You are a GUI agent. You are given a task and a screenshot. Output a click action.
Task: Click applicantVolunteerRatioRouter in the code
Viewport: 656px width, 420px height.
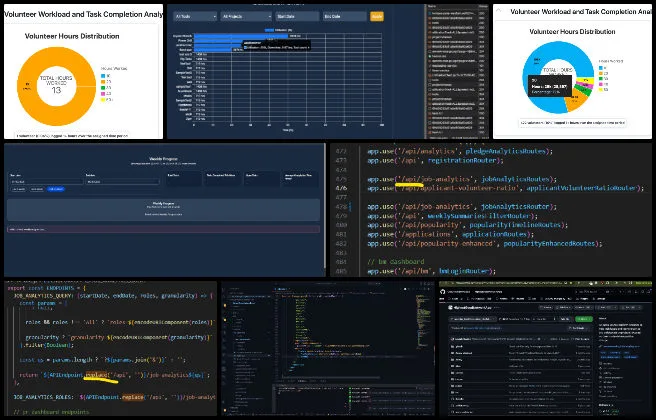coord(581,188)
